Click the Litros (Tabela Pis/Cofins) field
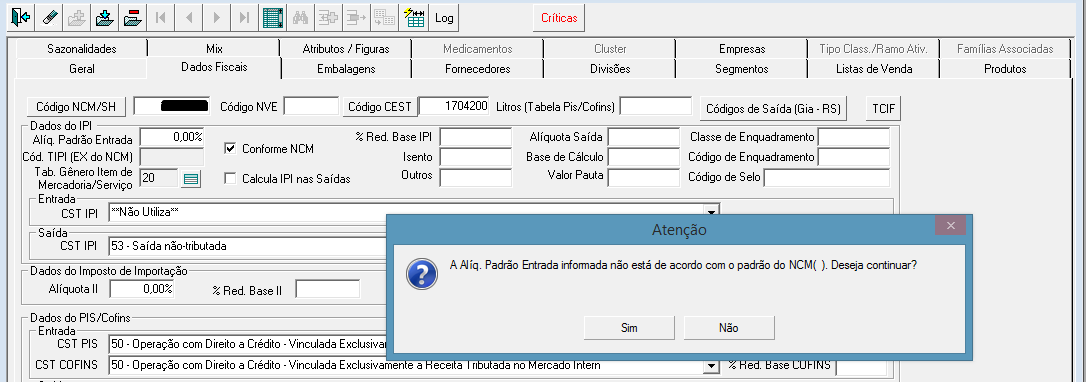Screen dimensions: 1086x382 656,106
